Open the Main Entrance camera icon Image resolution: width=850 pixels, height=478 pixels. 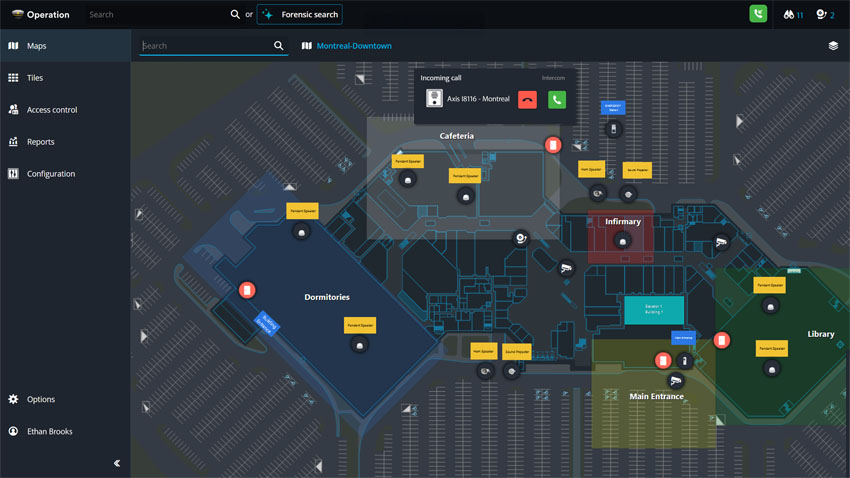coord(675,381)
